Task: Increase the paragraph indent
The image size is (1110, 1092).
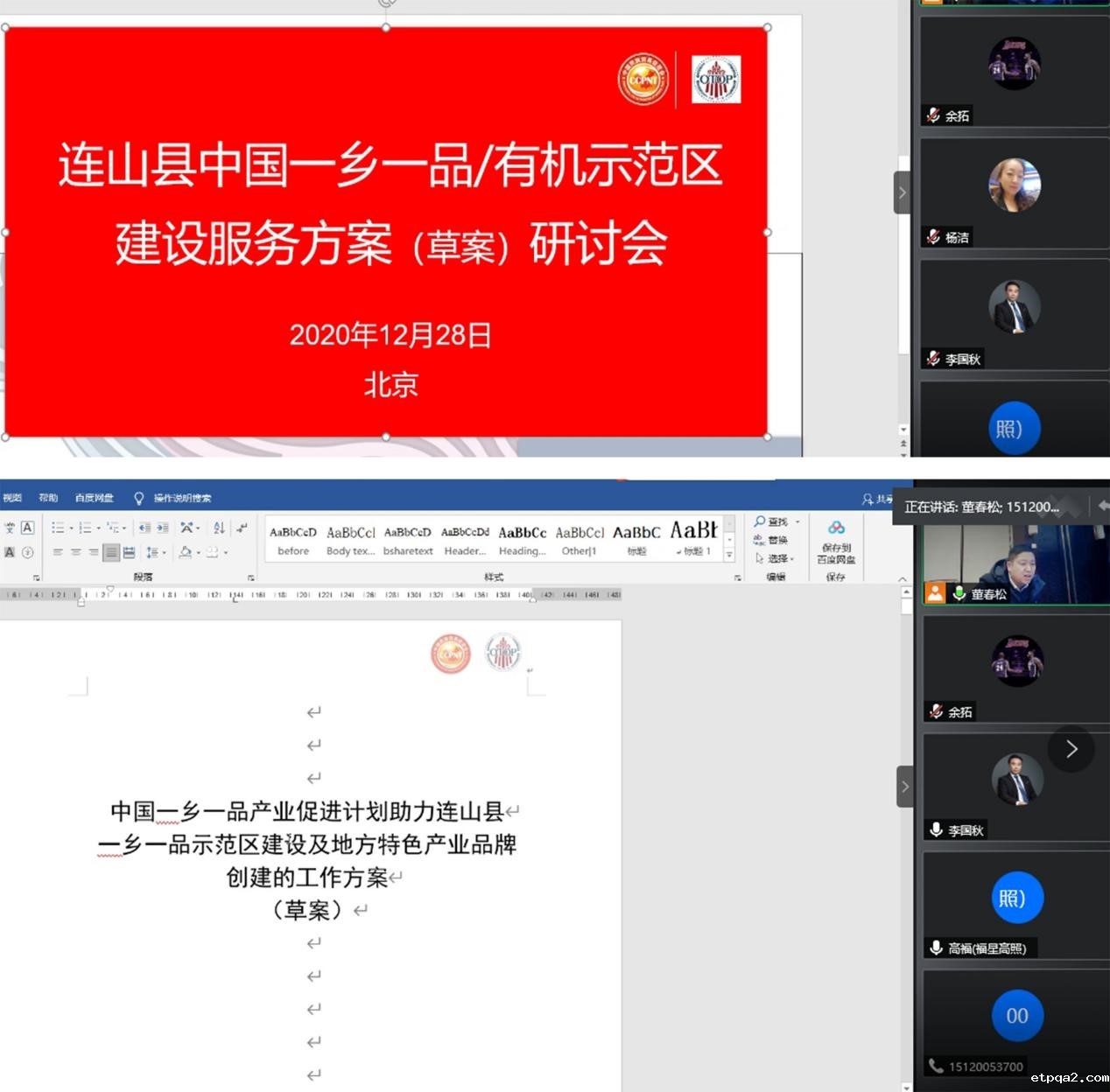Action: pyautogui.click(x=161, y=527)
